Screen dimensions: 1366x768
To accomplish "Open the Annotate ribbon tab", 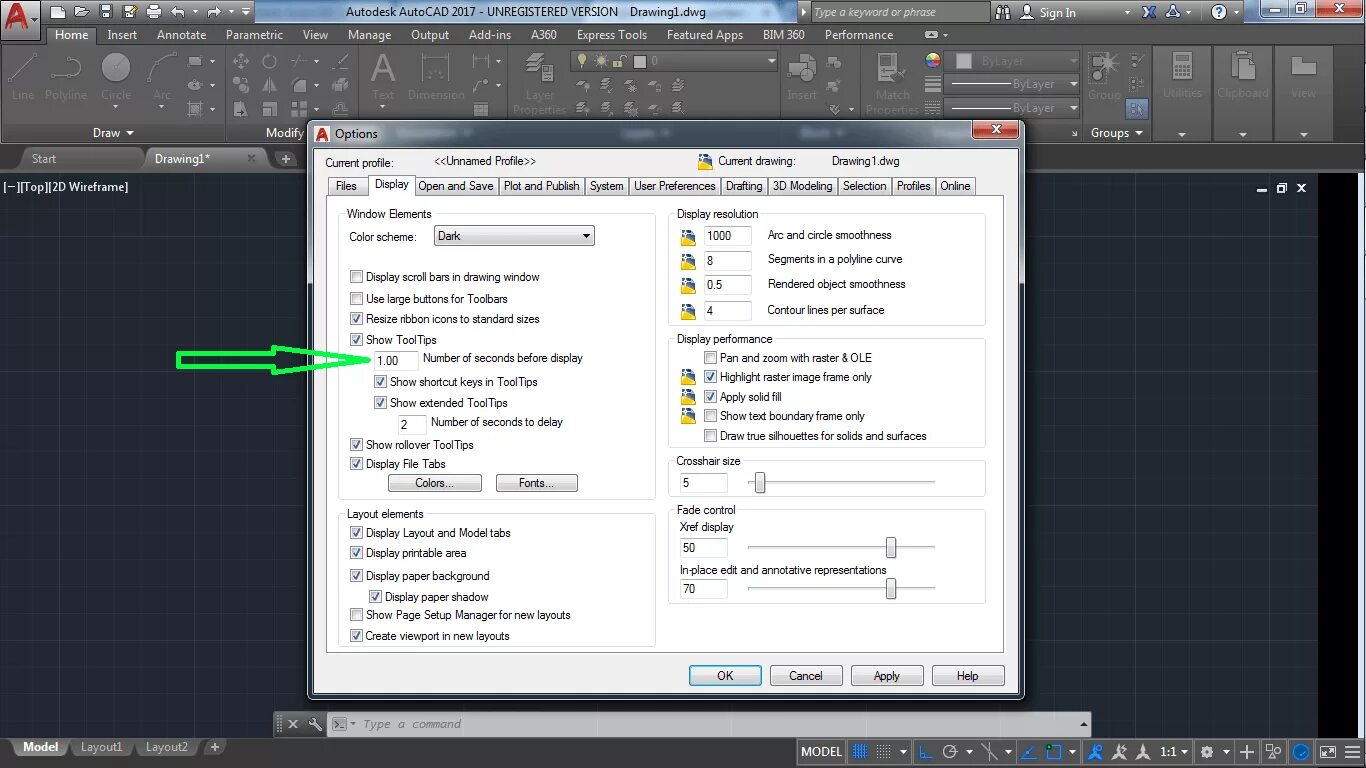I will tap(181, 34).
